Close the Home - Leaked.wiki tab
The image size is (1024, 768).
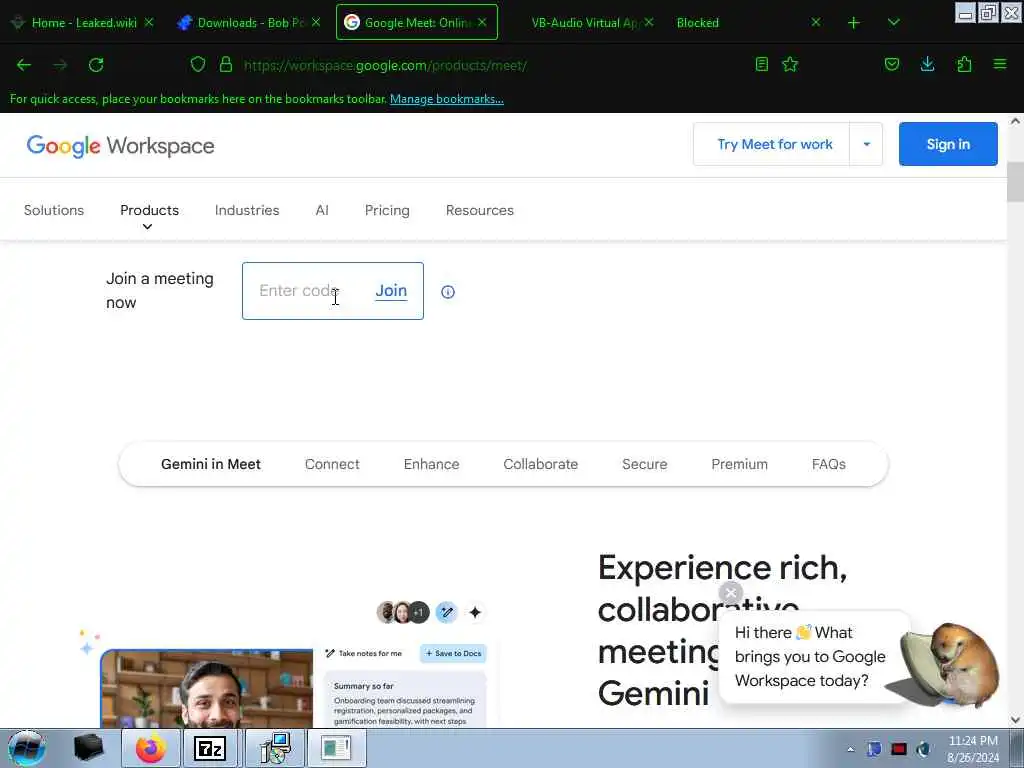tap(149, 22)
